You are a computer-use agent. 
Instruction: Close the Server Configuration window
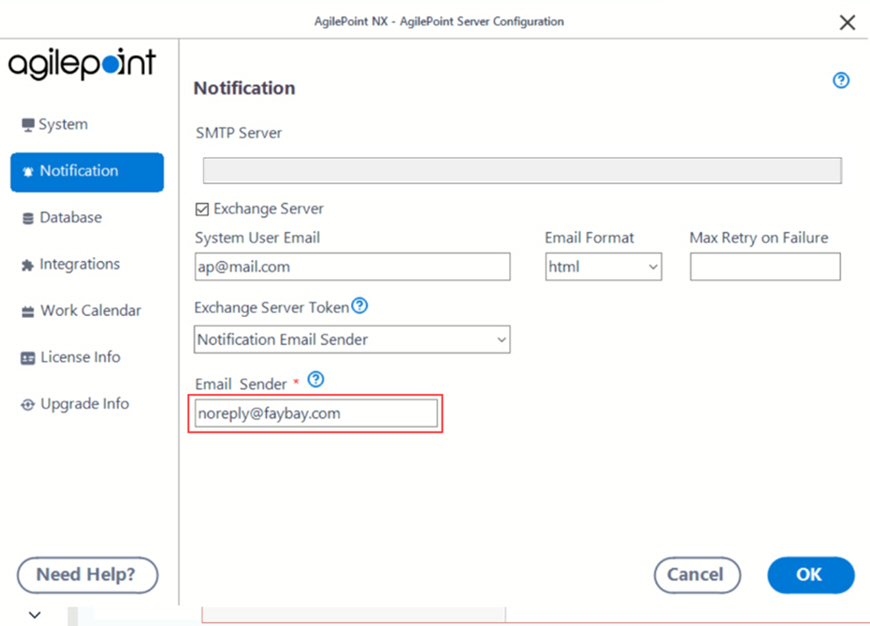pyautogui.click(x=847, y=22)
